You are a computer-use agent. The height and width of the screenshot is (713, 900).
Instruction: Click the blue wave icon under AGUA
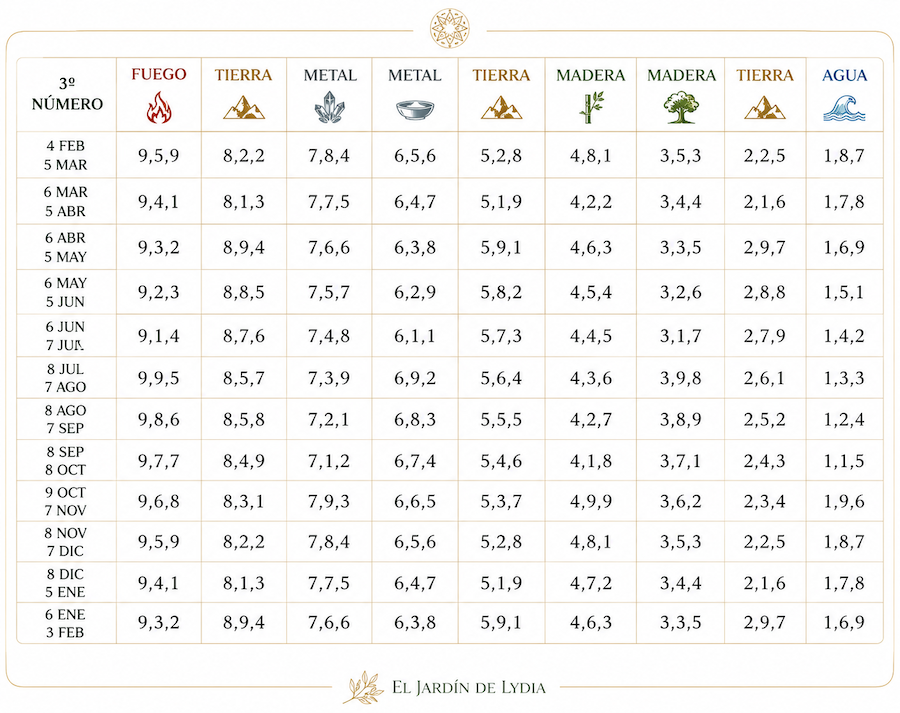pyautogui.click(x=844, y=108)
